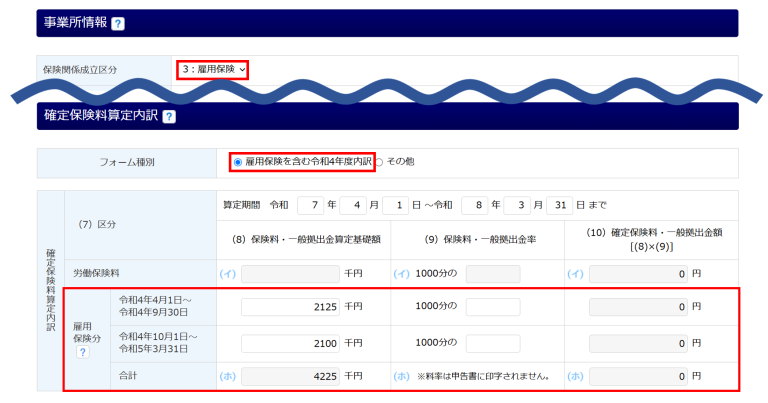Click the 令和4年4月1日～令和4年9月30日 period label
Viewport: 768px width, 403px height.
tap(155, 306)
